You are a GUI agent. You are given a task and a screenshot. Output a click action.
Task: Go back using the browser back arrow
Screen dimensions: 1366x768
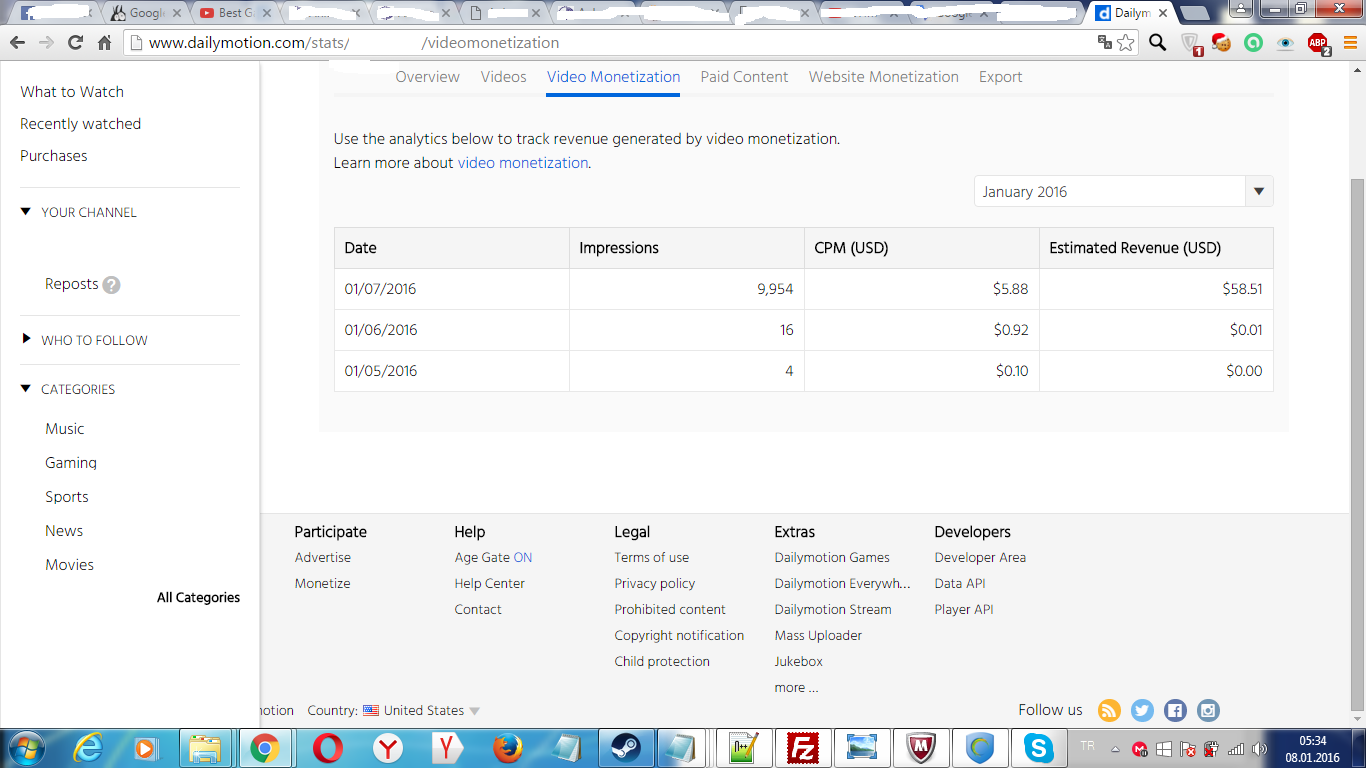pyautogui.click(x=17, y=43)
